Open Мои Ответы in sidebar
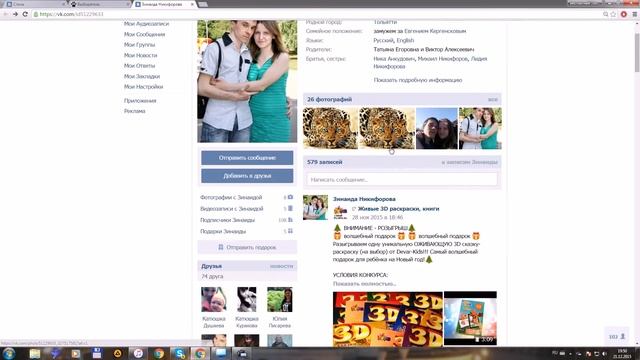 coord(139,65)
